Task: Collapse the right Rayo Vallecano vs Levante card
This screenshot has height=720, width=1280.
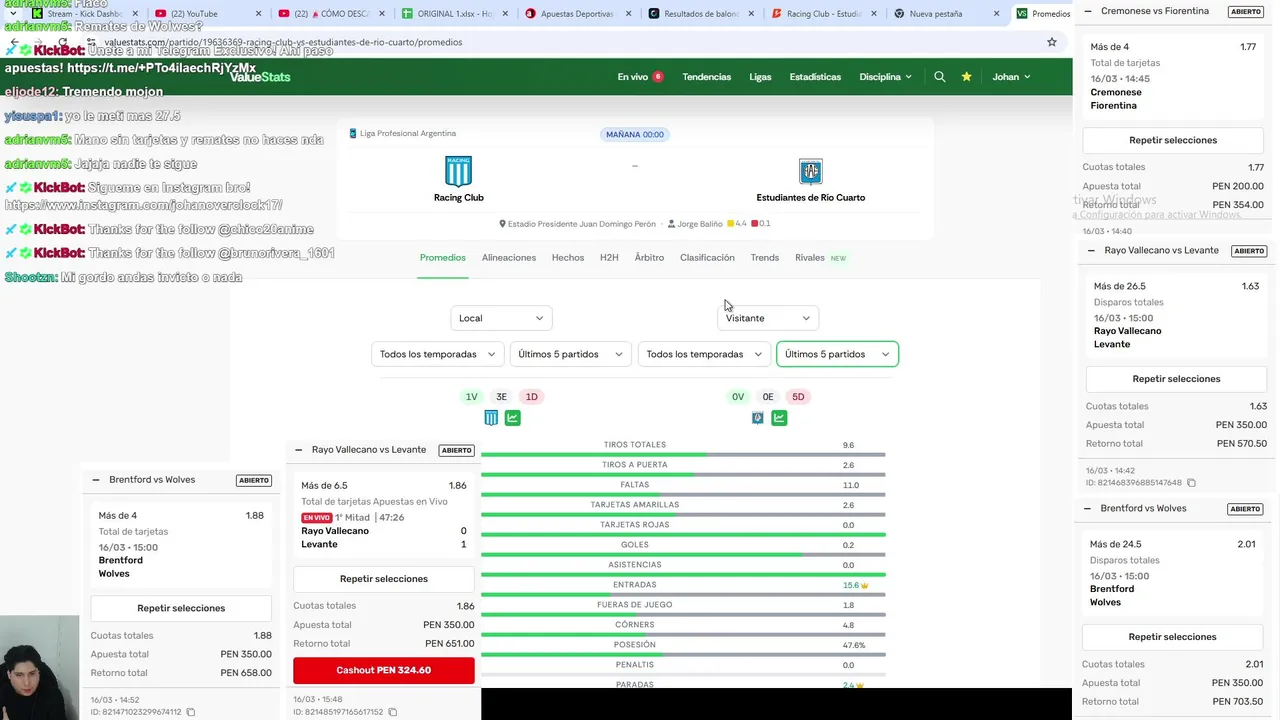Action: point(1091,251)
